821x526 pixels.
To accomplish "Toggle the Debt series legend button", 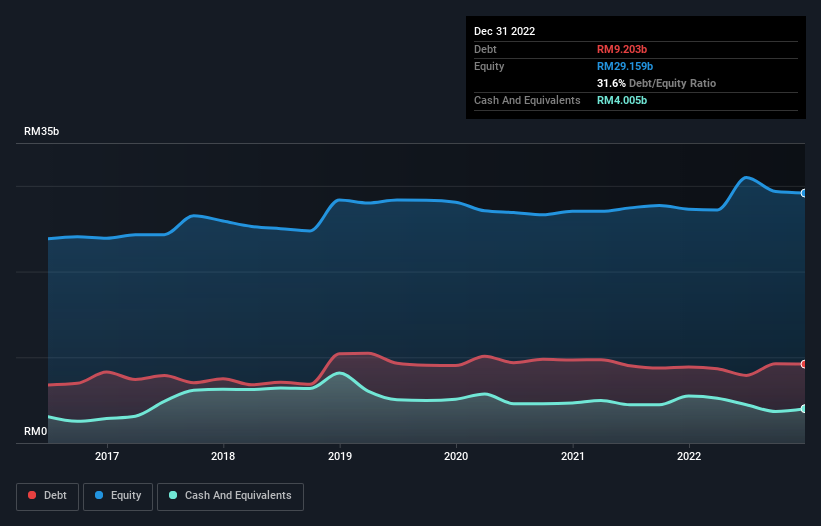I will [47, 496].
